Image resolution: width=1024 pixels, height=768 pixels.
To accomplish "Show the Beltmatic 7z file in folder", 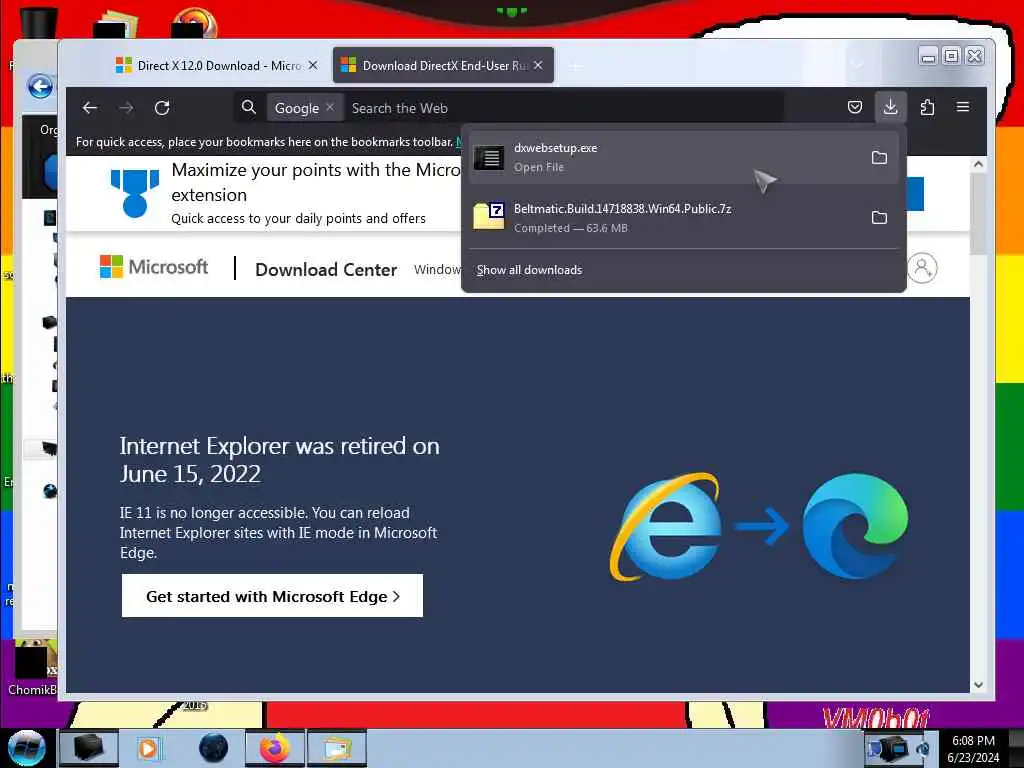I will point(879,217).
